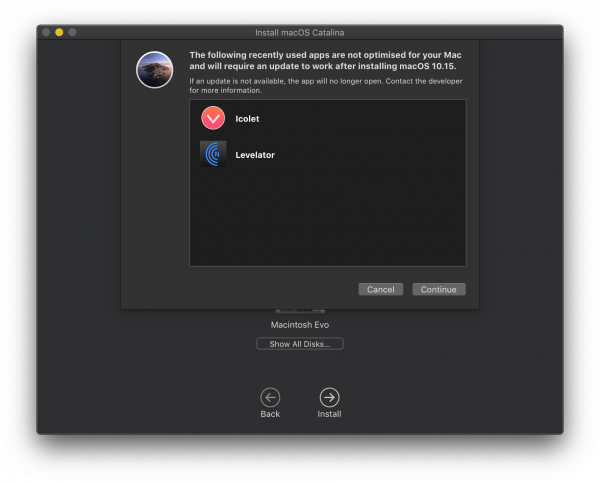Click the Back label text
Screen dimensions: 600x483
tap(270, 414)
